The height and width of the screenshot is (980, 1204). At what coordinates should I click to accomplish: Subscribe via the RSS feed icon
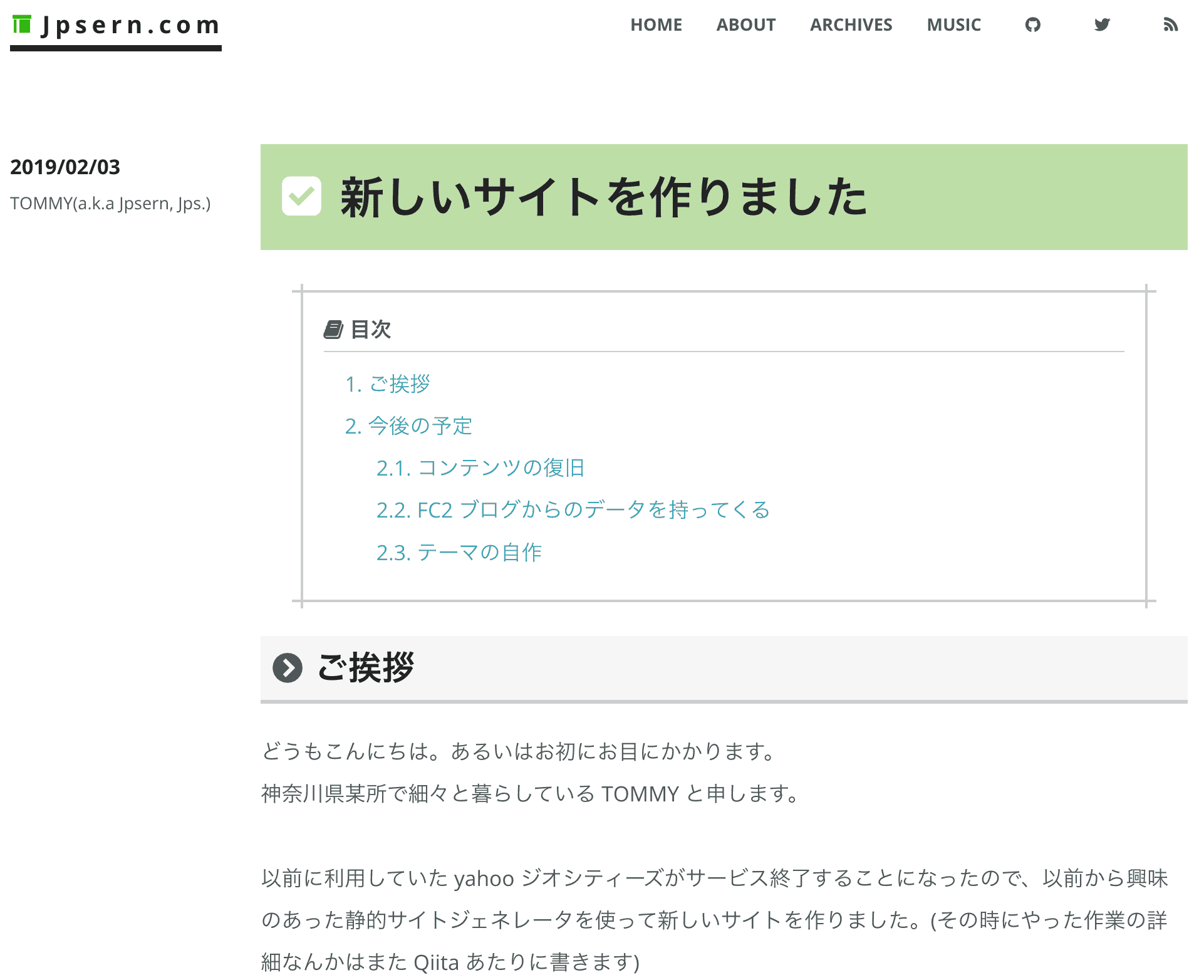(x=1170, y=24)
